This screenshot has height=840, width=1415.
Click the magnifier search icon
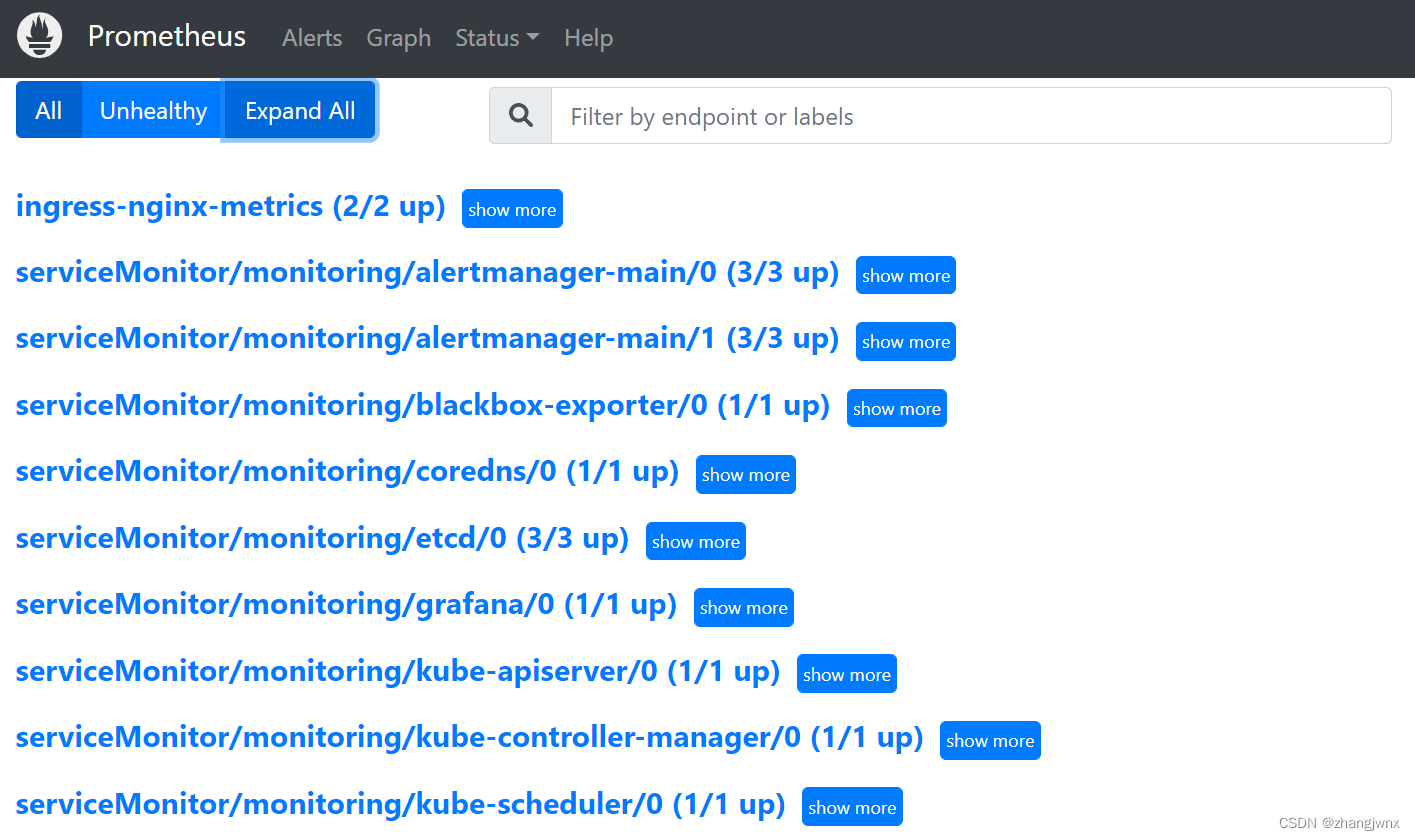pos(521,116)
